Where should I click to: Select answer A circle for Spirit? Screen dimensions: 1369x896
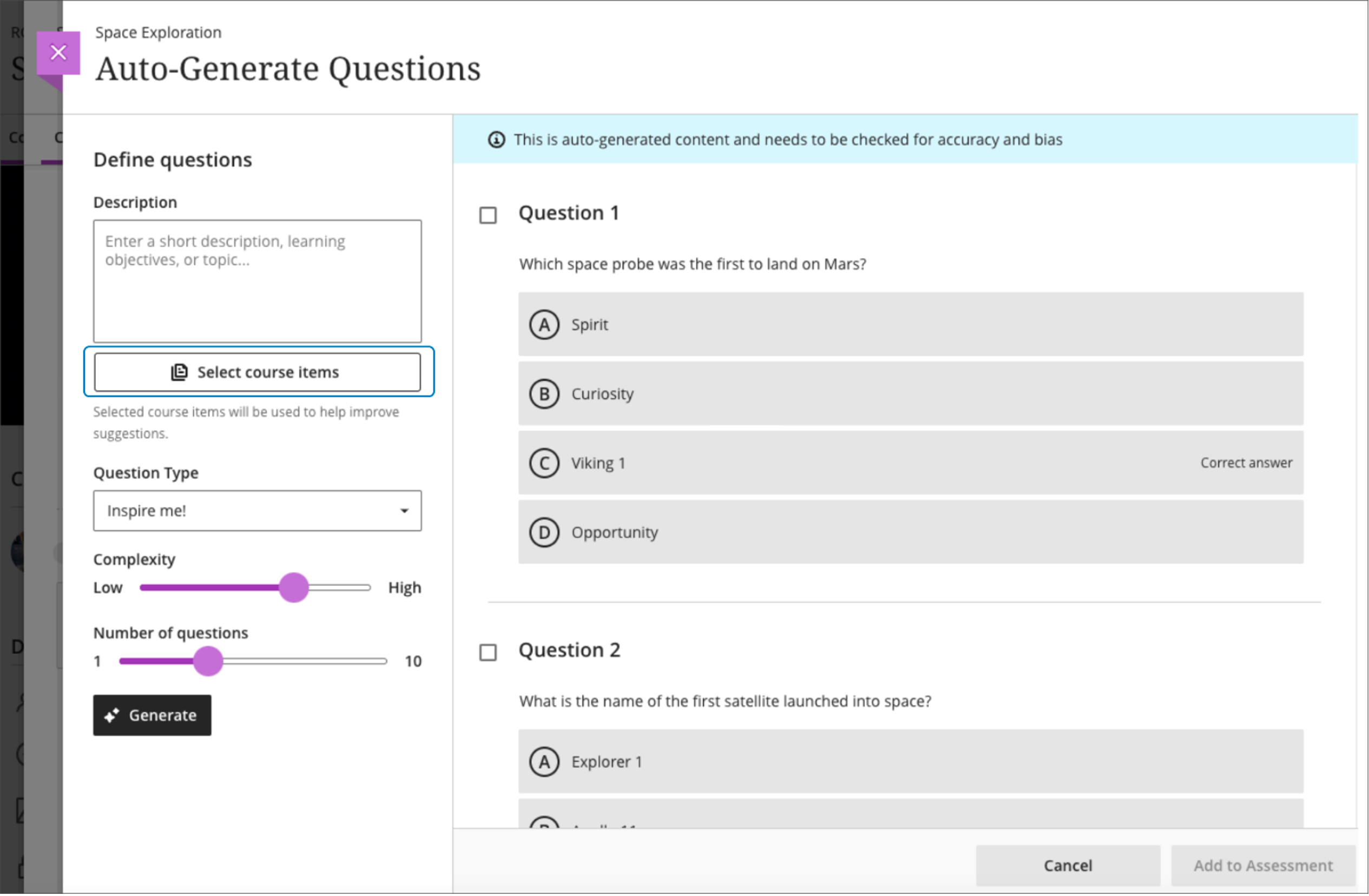pyautogui.click(x=544, y=324)
